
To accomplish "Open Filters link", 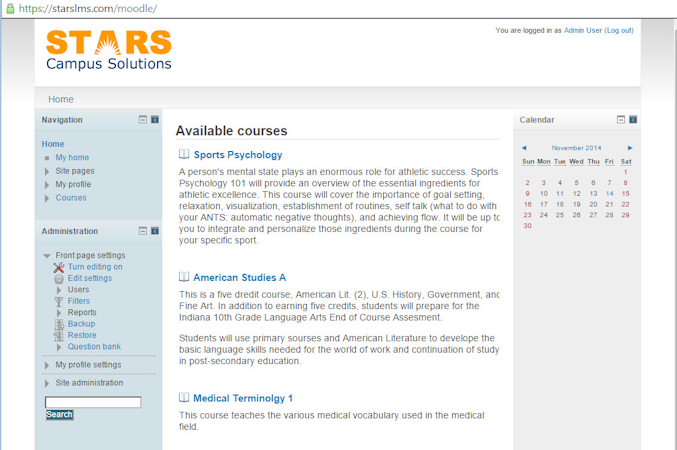I will pyautogui.click(x=79, y=301).
